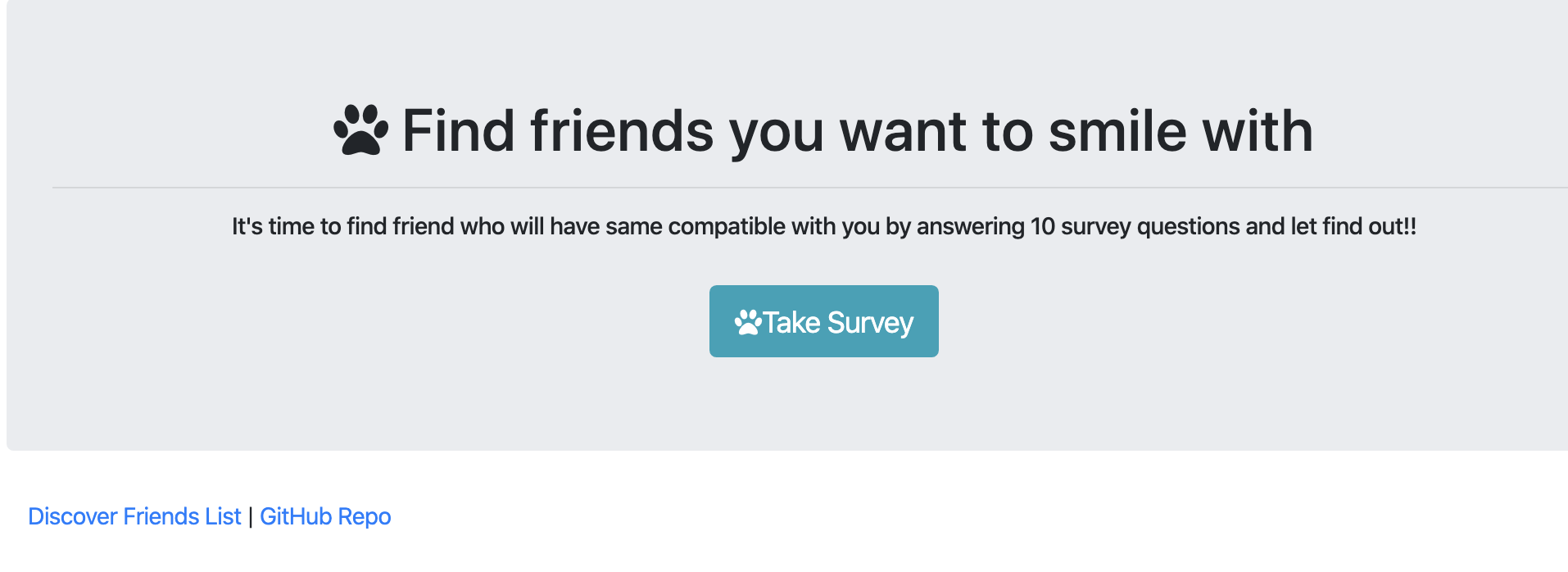Click the pipe separator between footer links
Image resolution: width=1568 pixels, height=572 pixels.
click(x=251, y=517)
